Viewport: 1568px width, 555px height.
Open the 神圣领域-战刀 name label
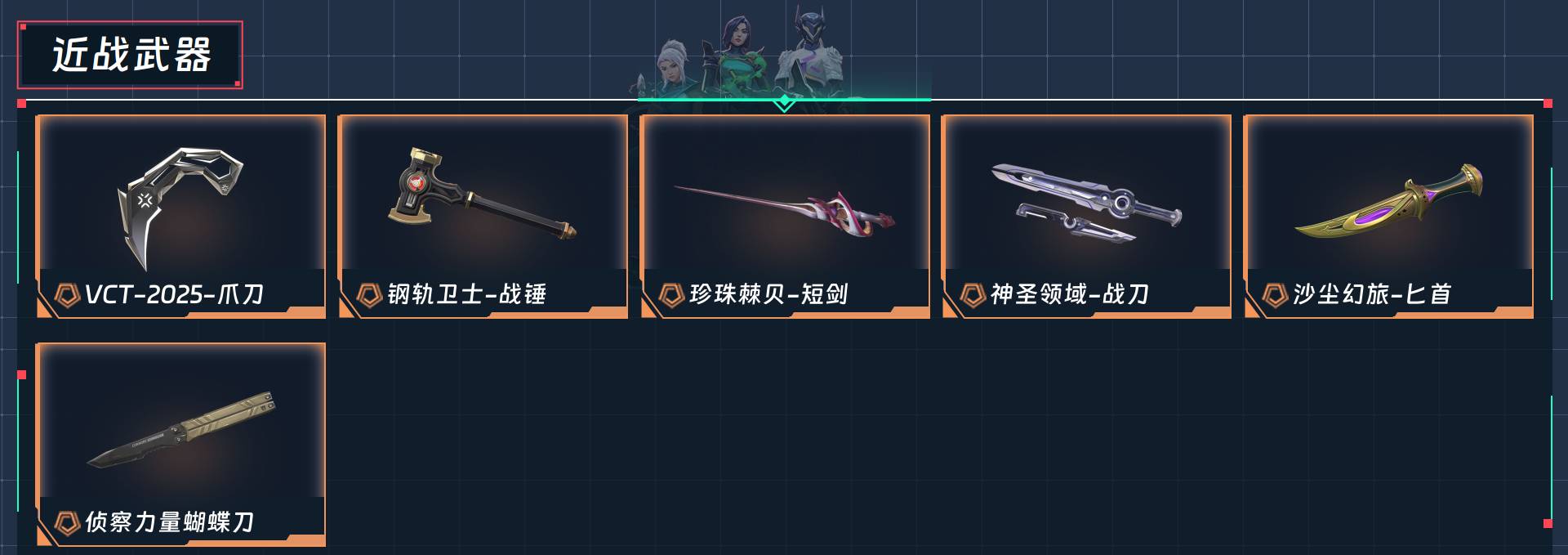point(1070,294)
